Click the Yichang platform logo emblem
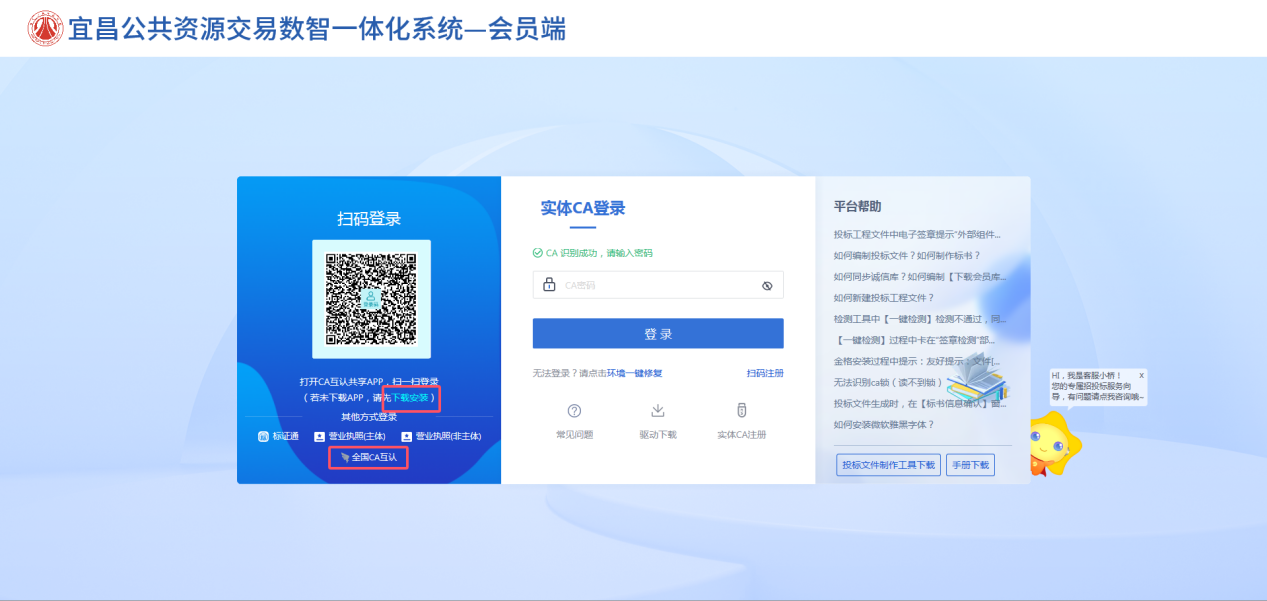 pos(44,28)
